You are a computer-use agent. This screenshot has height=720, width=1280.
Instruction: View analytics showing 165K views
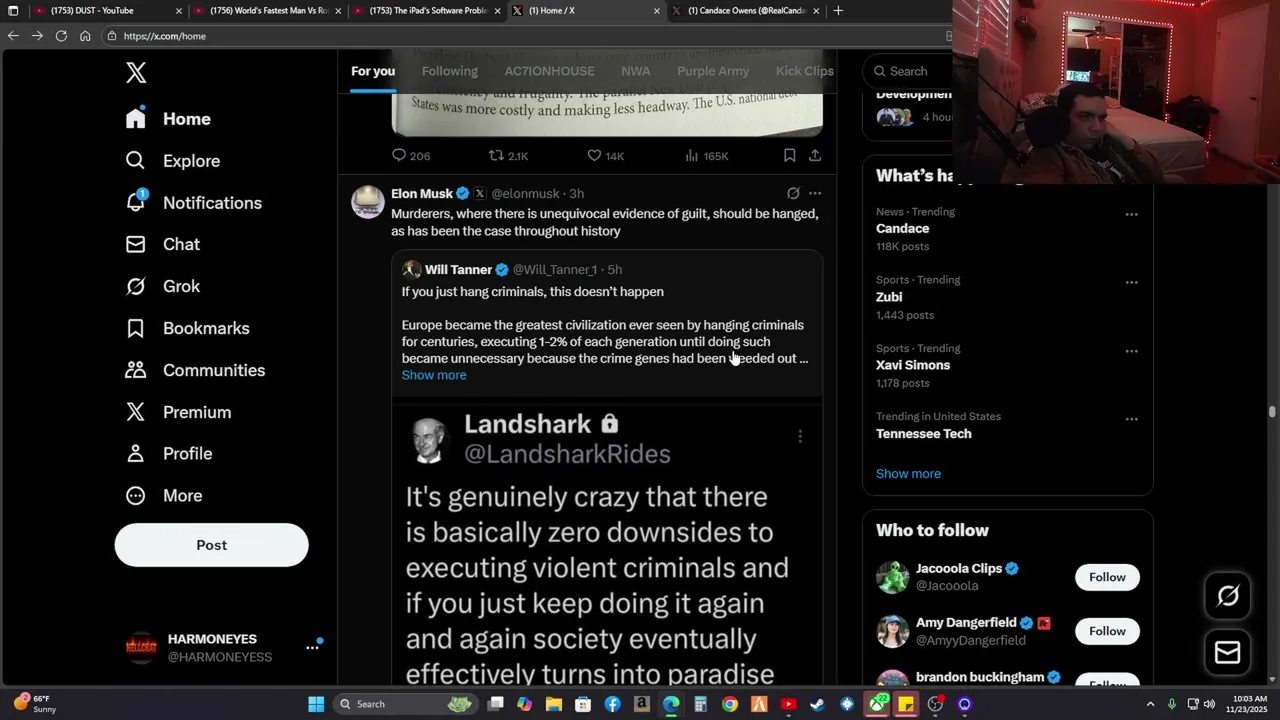tap(706, 155)
